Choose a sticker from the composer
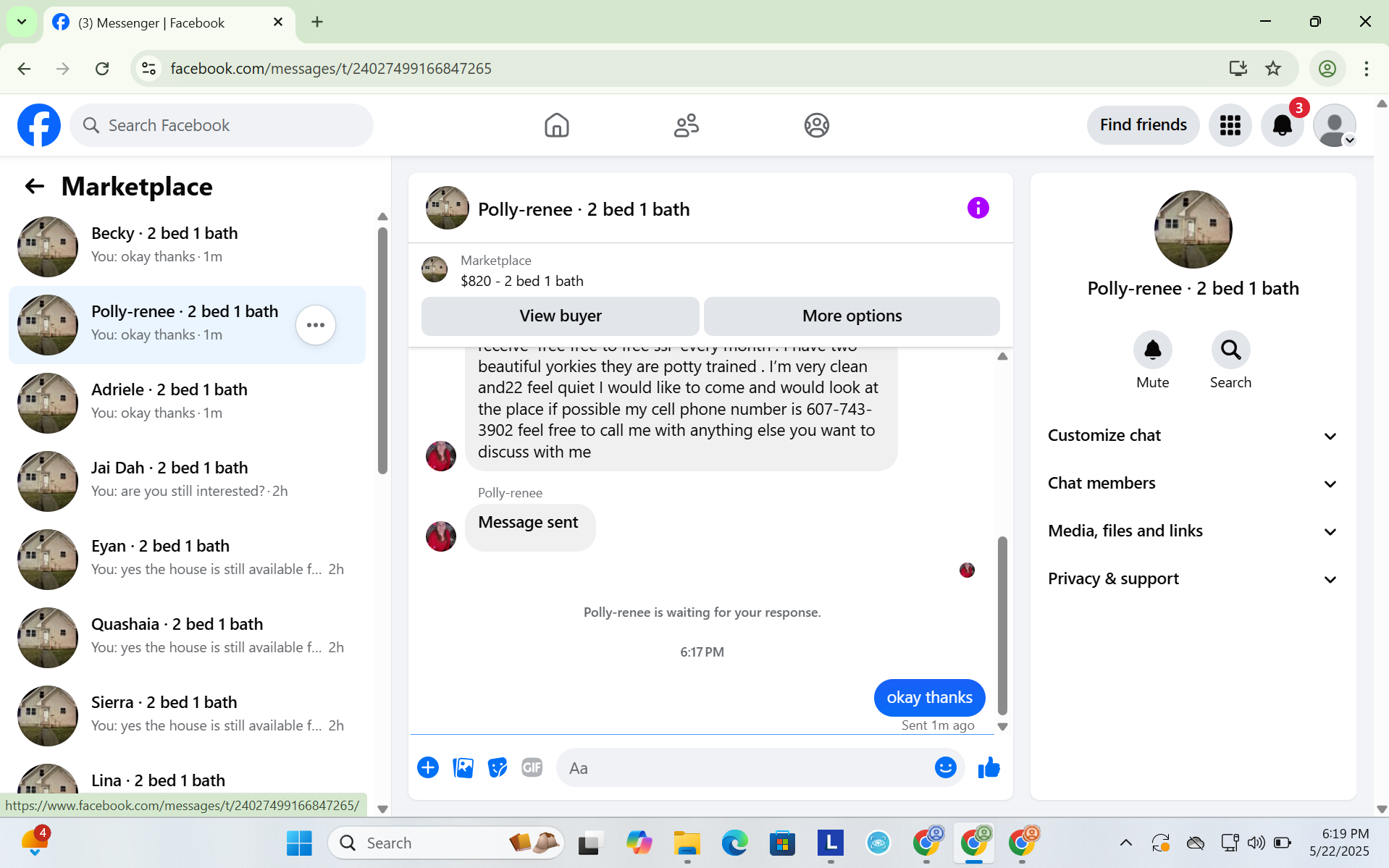This screenshot has width=1389, height=868. pos(498,767)
